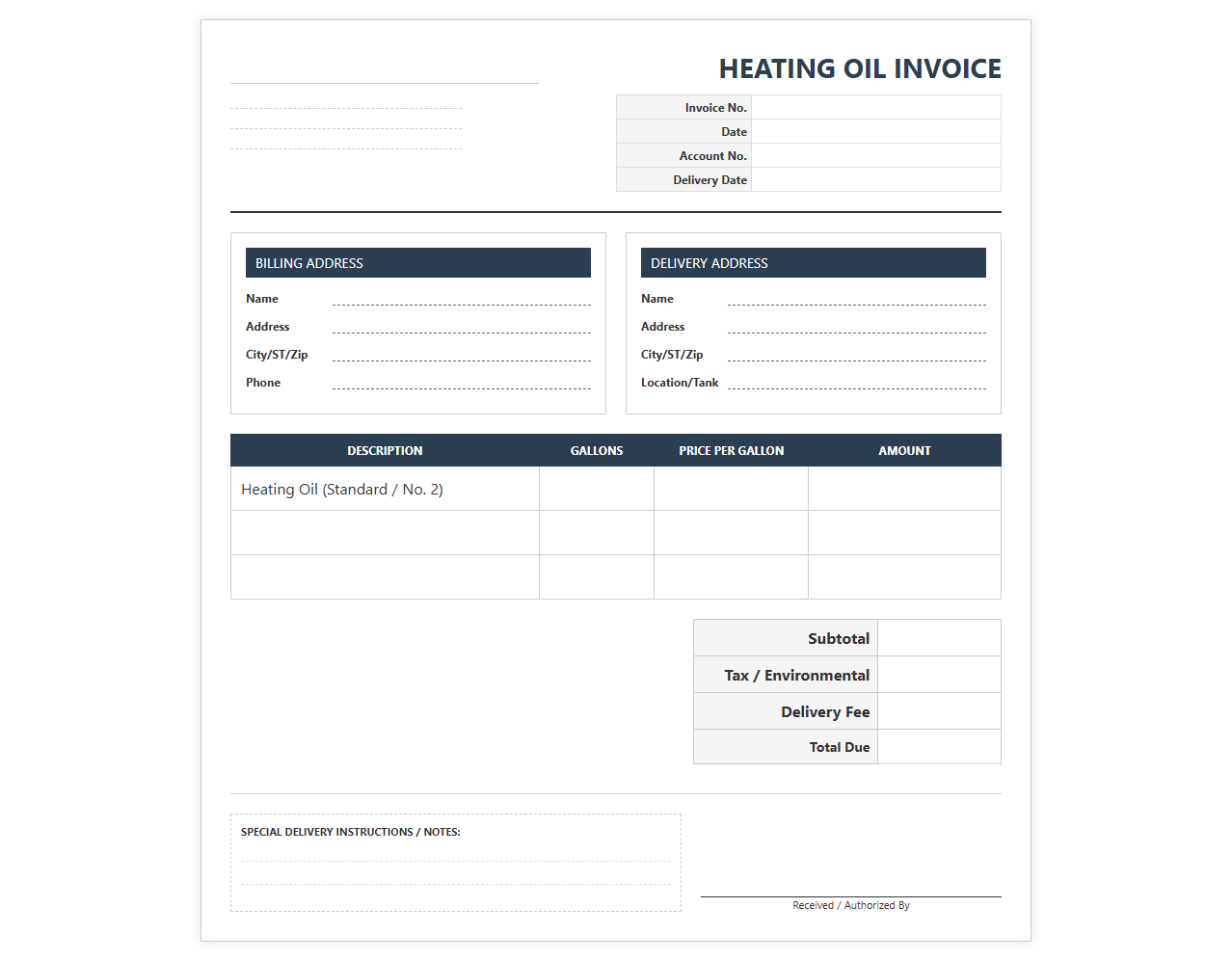1232x961 pixels.
Task: Click the billing address Name line
Action: tap(462, 299)
